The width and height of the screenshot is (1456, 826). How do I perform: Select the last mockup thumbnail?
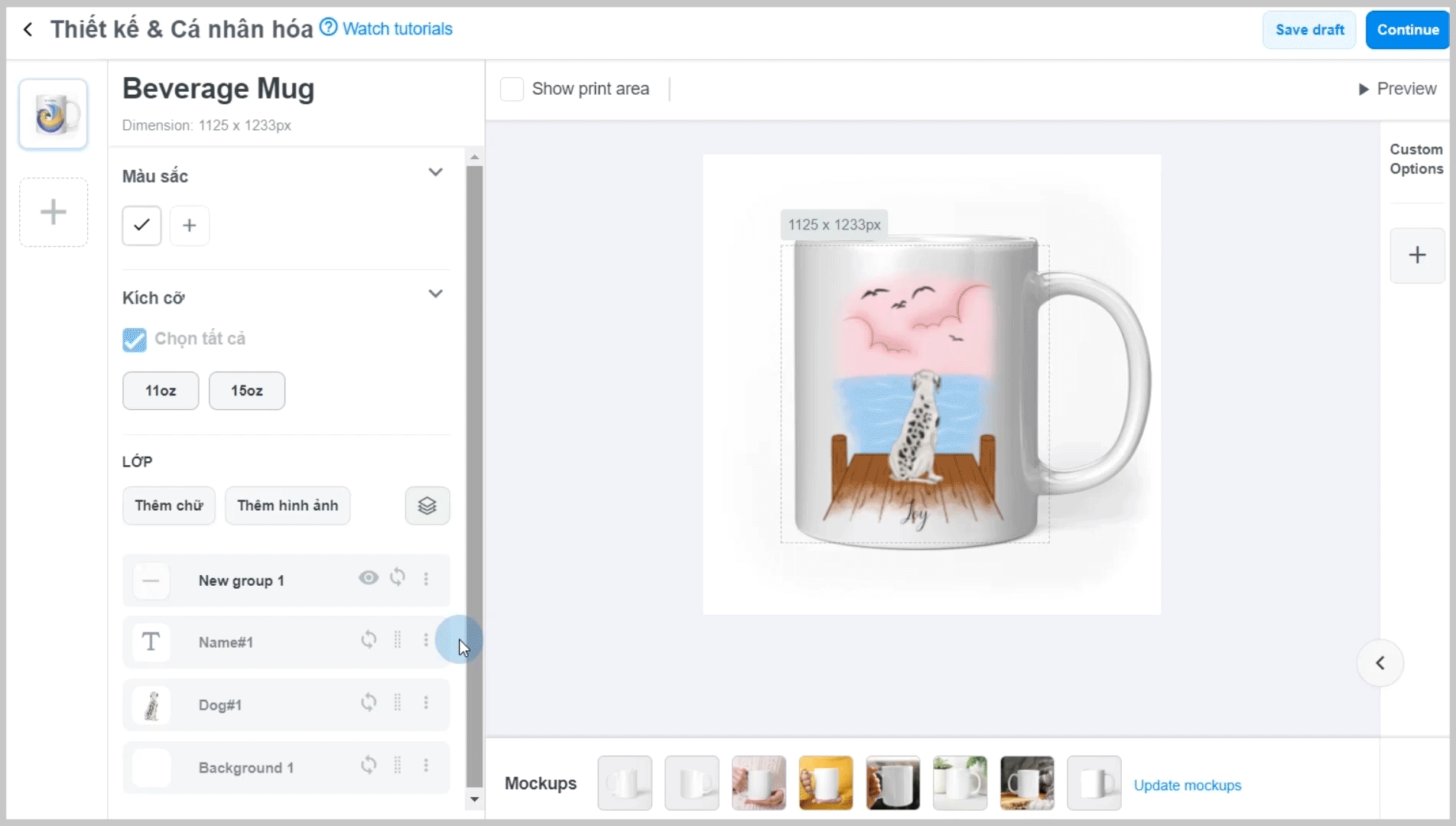[x=1094, y=783]
